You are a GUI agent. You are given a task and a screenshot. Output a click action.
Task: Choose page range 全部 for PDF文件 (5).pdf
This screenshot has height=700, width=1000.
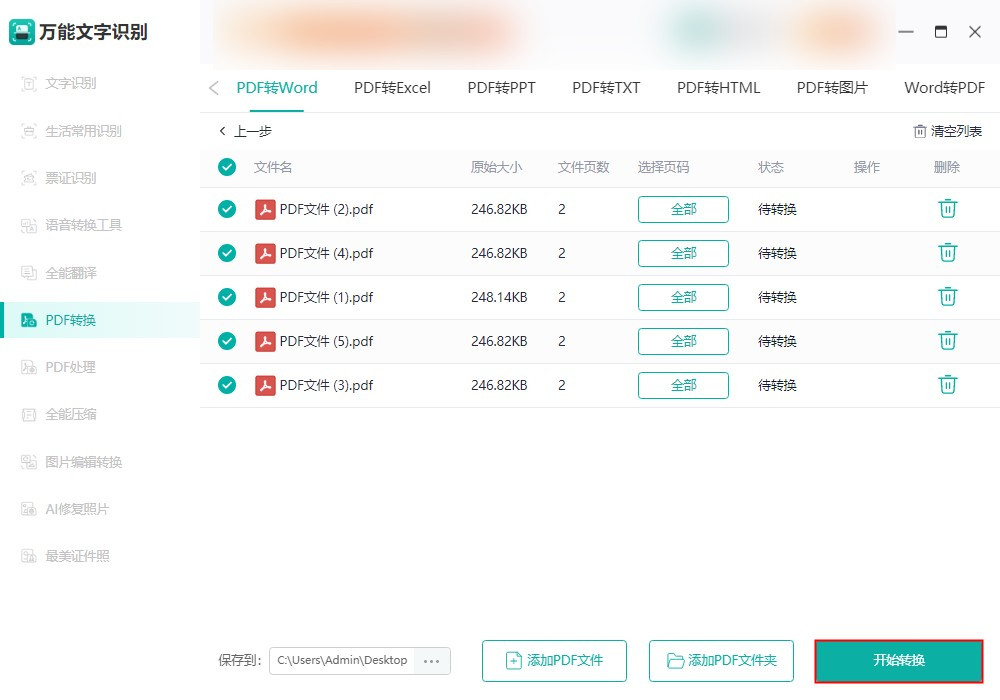click(x=683, y=341)
